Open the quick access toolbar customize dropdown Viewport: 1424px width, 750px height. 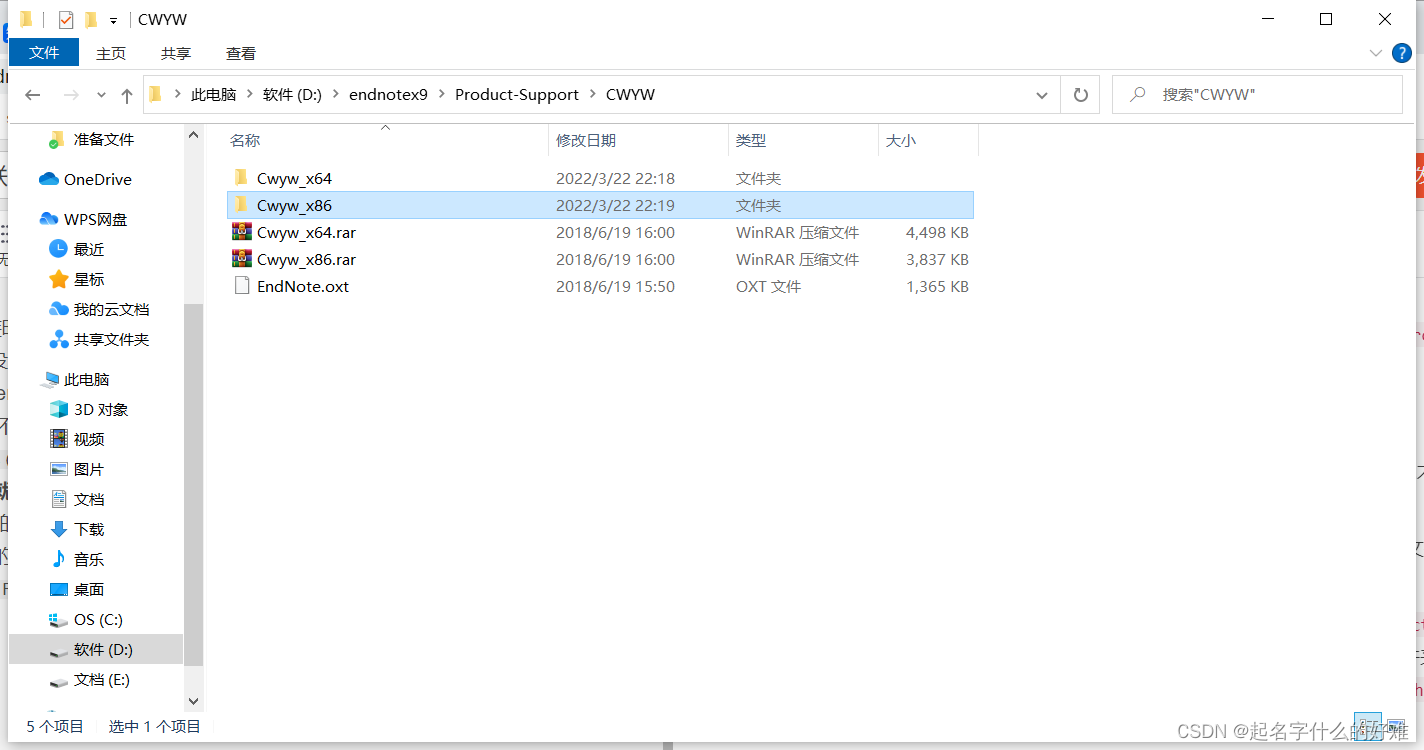pos(114,20)
